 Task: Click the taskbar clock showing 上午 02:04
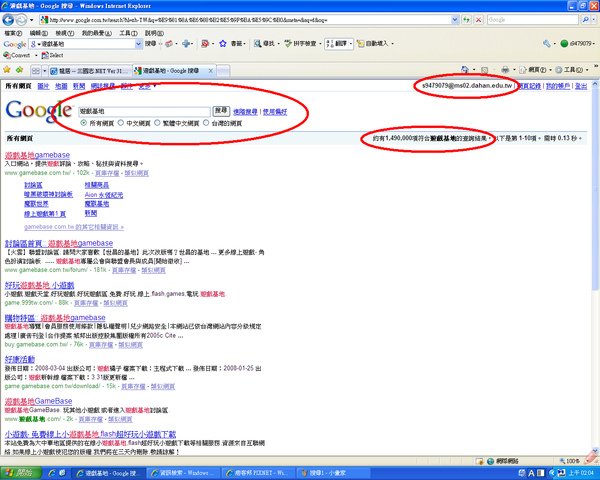(582, 473)
